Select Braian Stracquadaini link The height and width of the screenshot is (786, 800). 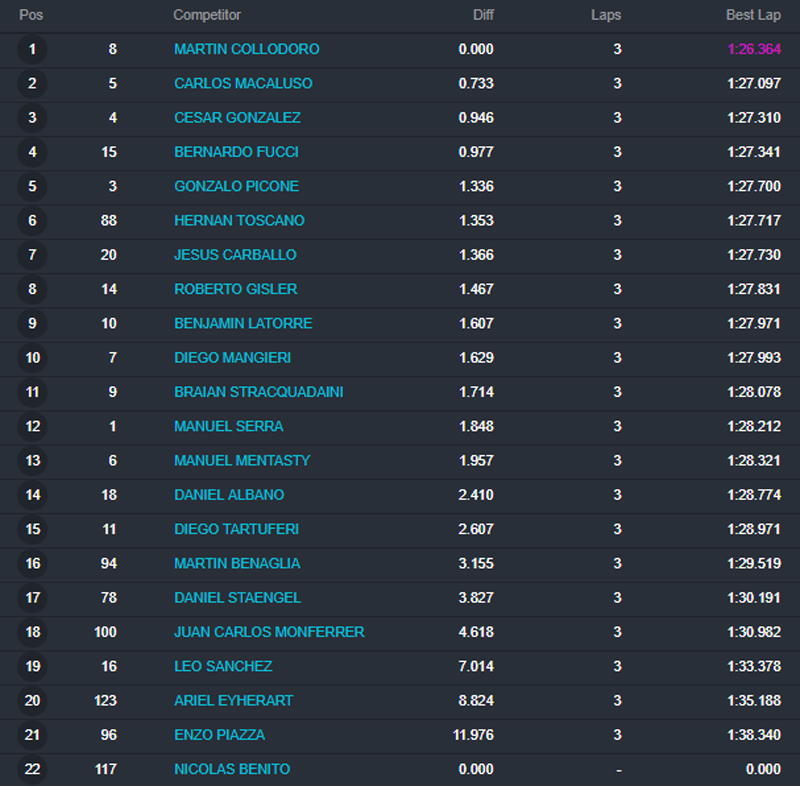pyautogui.click(x=258, y=392)
